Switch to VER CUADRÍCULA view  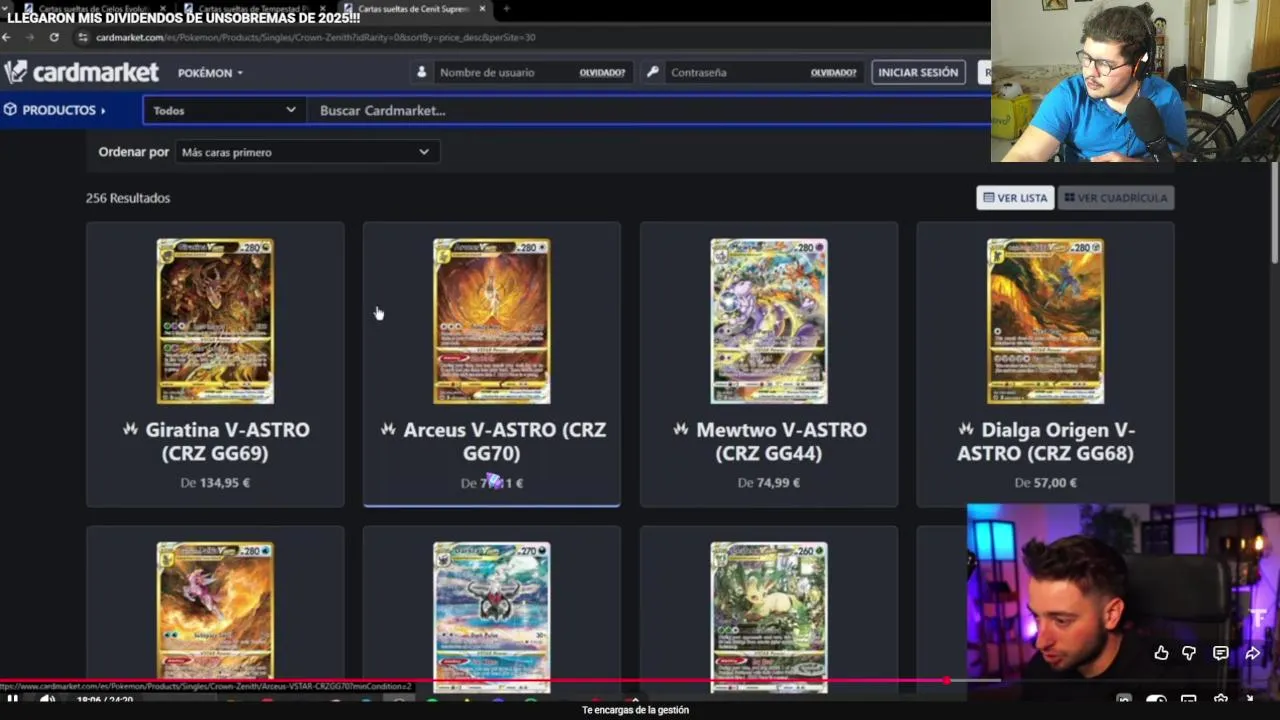tap(1116, 197)
